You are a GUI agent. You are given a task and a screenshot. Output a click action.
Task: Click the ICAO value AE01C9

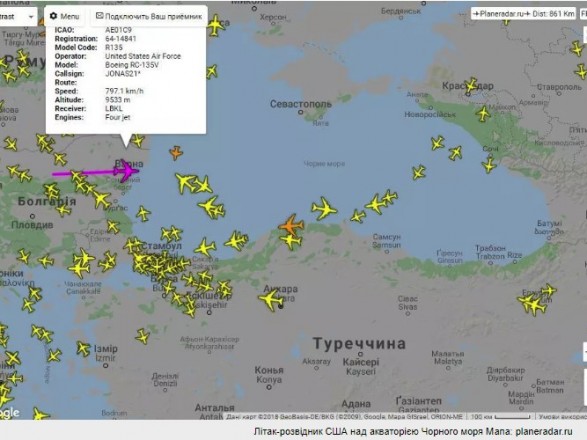(118, 30)
